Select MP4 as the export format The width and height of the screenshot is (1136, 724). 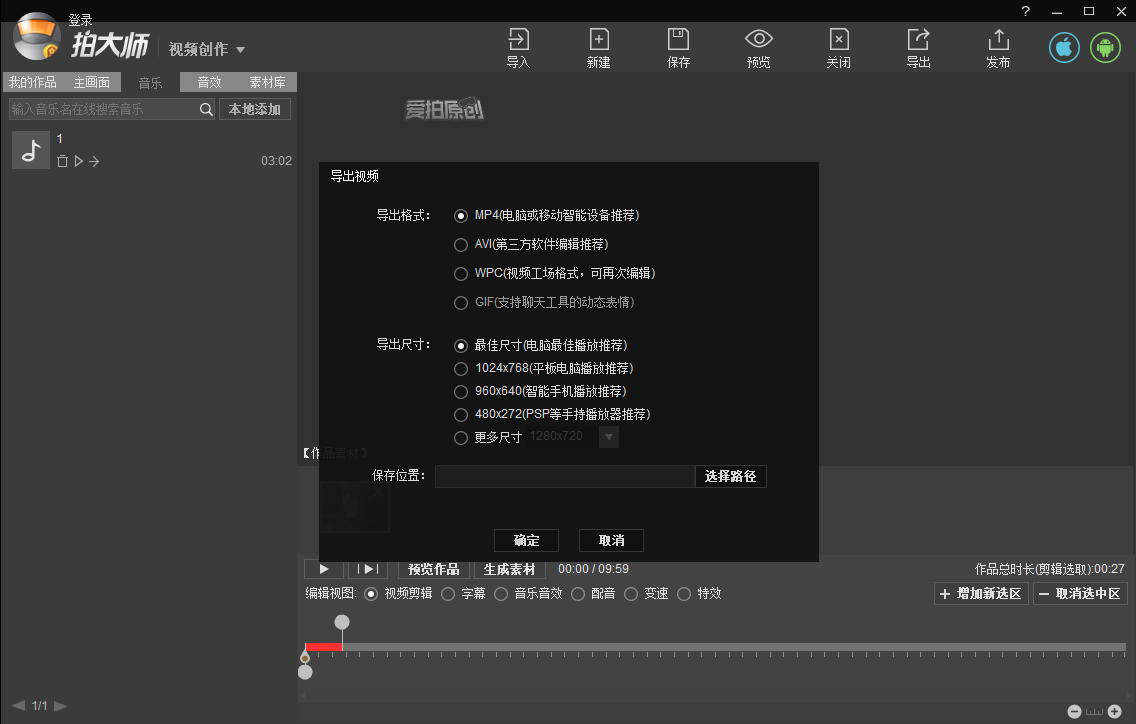coord(461,215)
